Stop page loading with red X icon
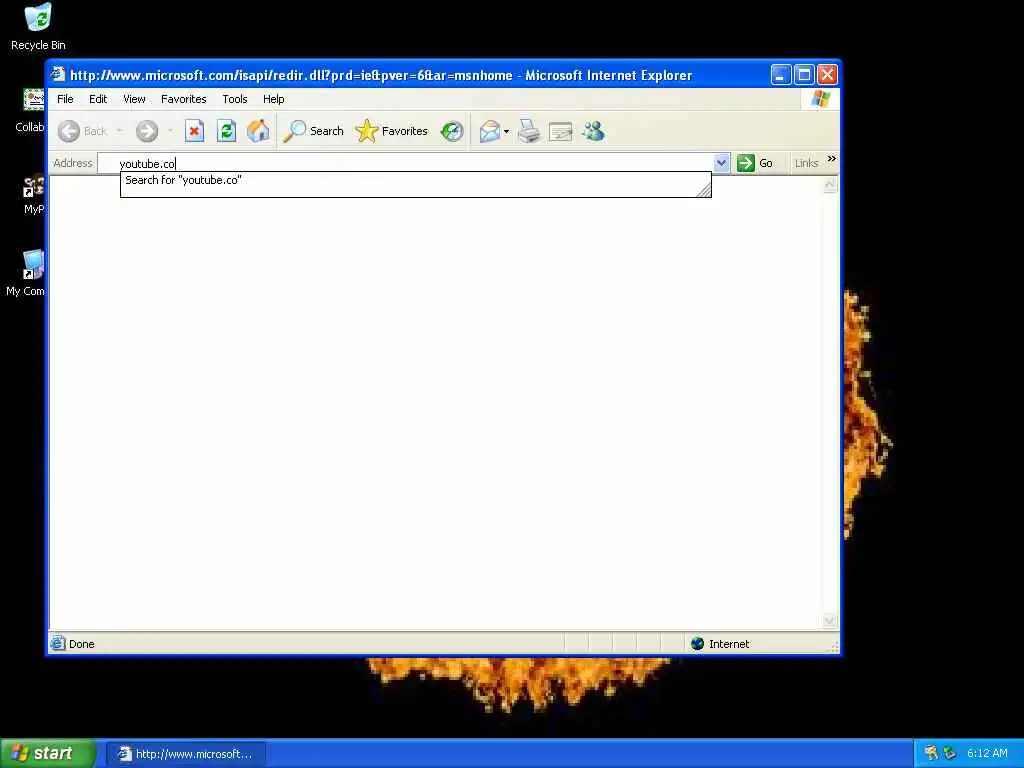Screen dimensions: 1024x768 194,131
